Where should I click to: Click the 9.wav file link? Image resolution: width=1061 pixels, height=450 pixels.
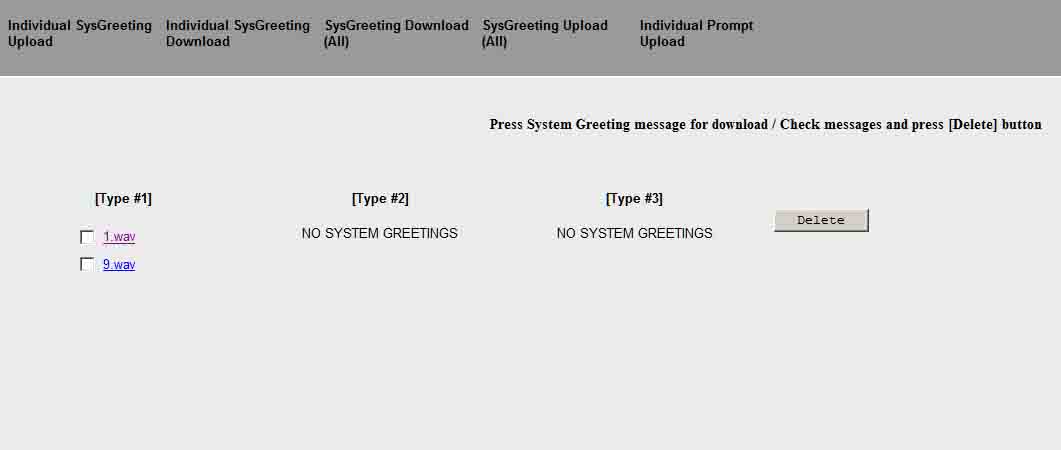119,265
